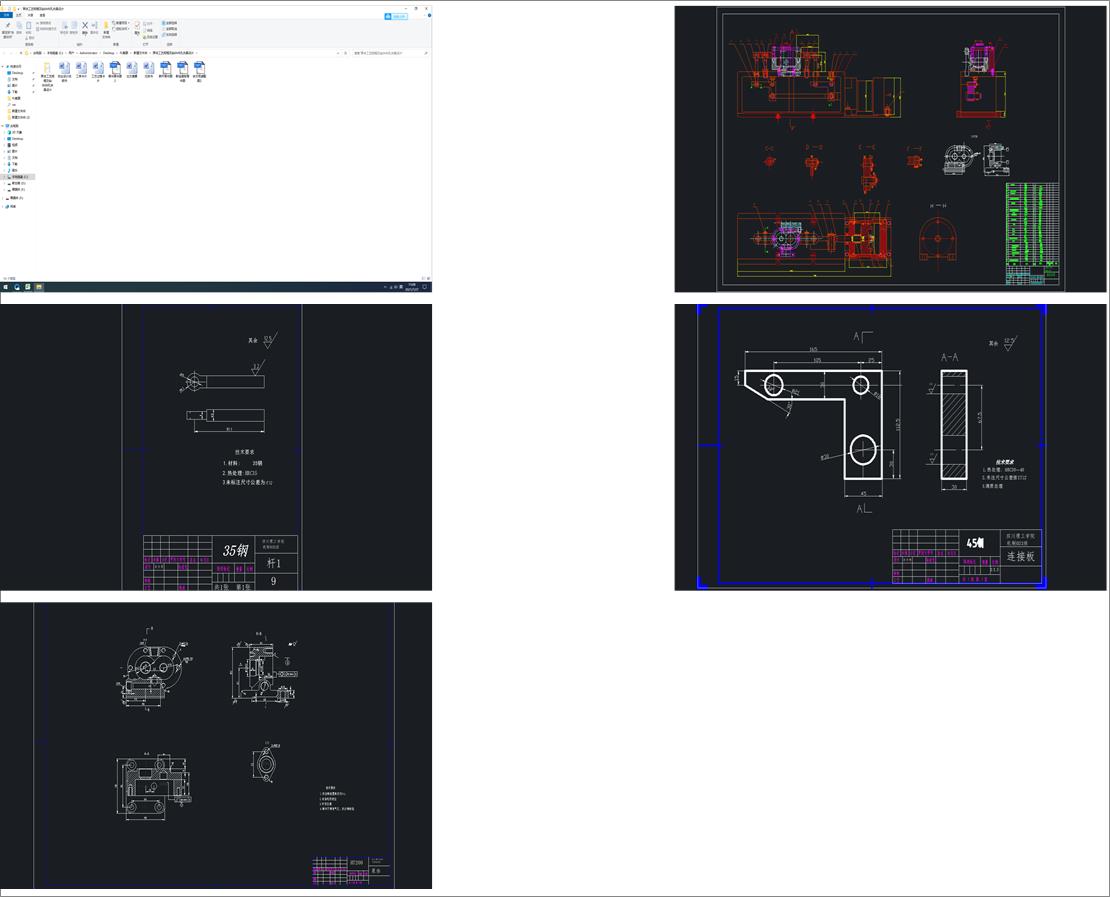This screenshot has height=897, width=1110.
Task: Select Desktop under Quick access
Action: pos(17,73)
